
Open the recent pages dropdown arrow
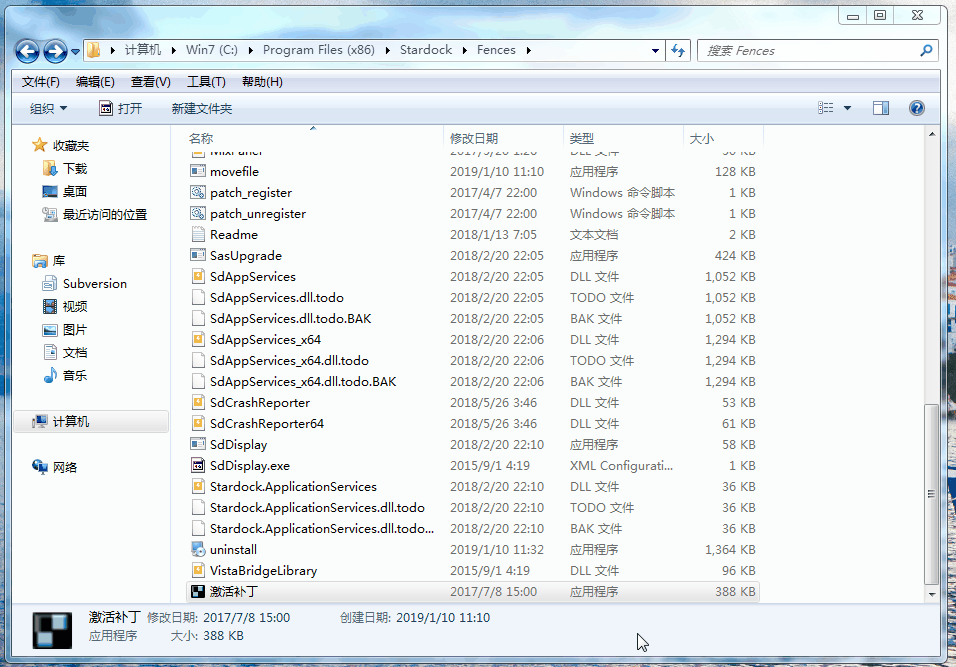tap(75, 52)
